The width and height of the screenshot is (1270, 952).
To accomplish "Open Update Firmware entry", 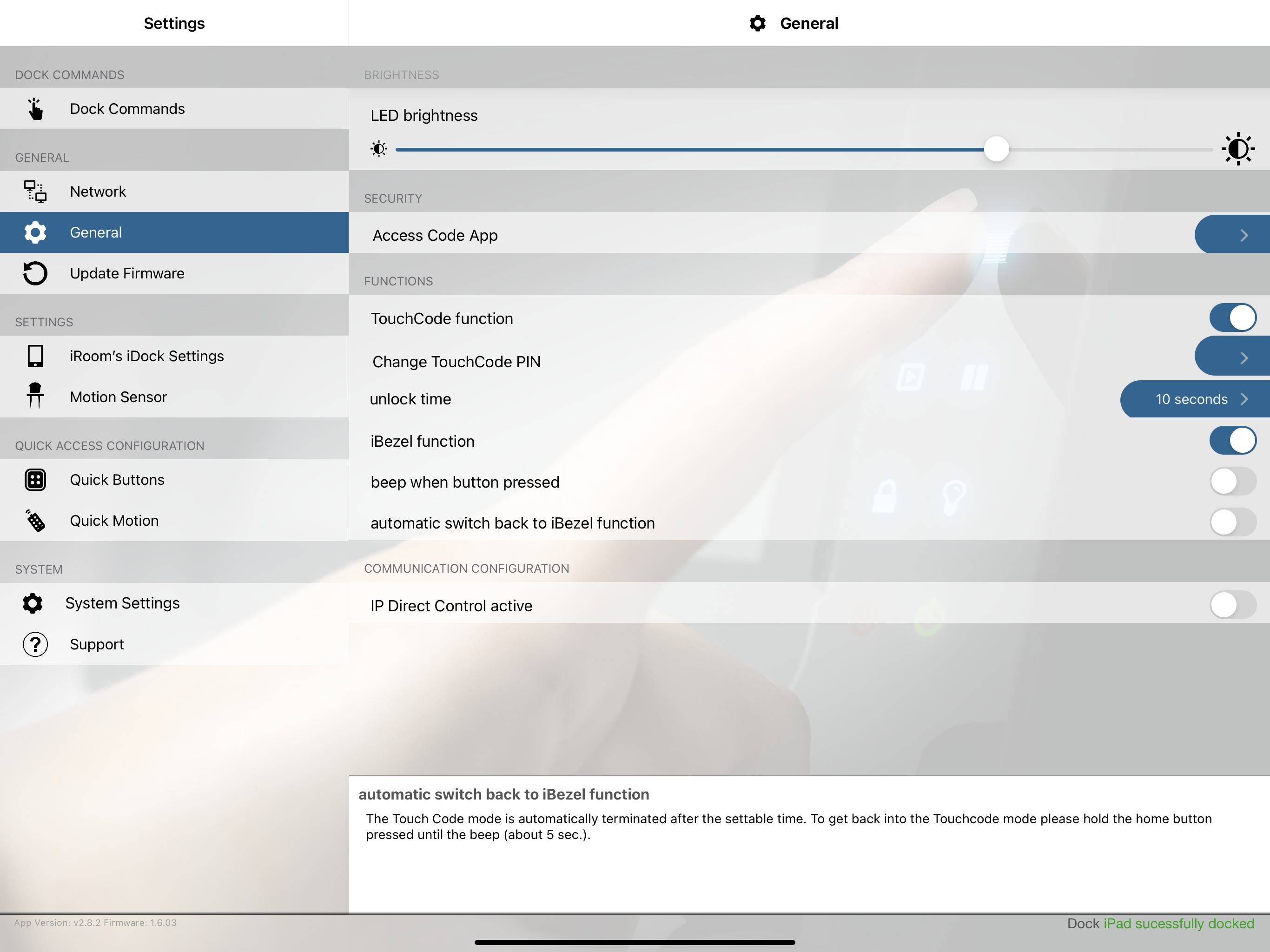I will [x=174, y=273].
